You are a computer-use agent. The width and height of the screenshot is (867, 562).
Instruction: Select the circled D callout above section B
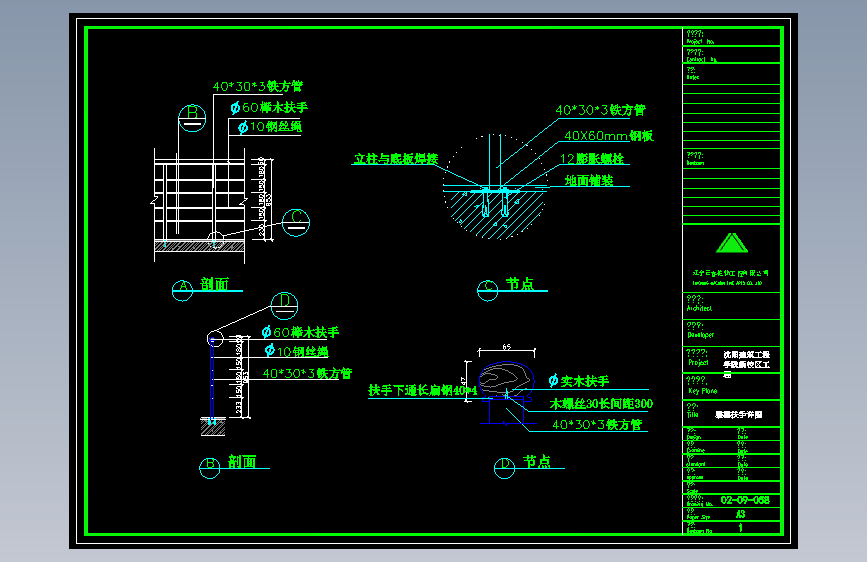tap(284, 306)
